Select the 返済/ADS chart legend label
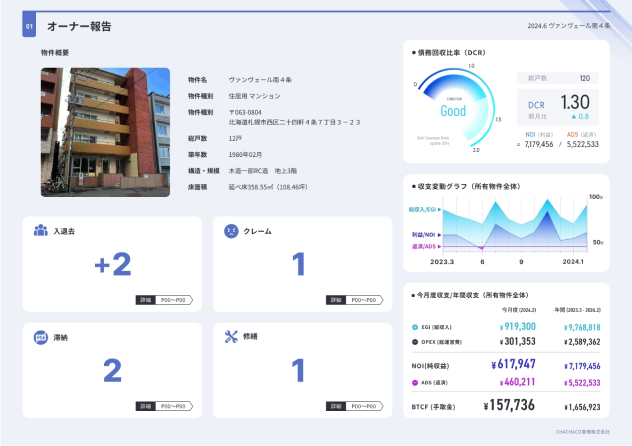Image resolution: width=632 pixels, height=446 pixels. (425, 246)
